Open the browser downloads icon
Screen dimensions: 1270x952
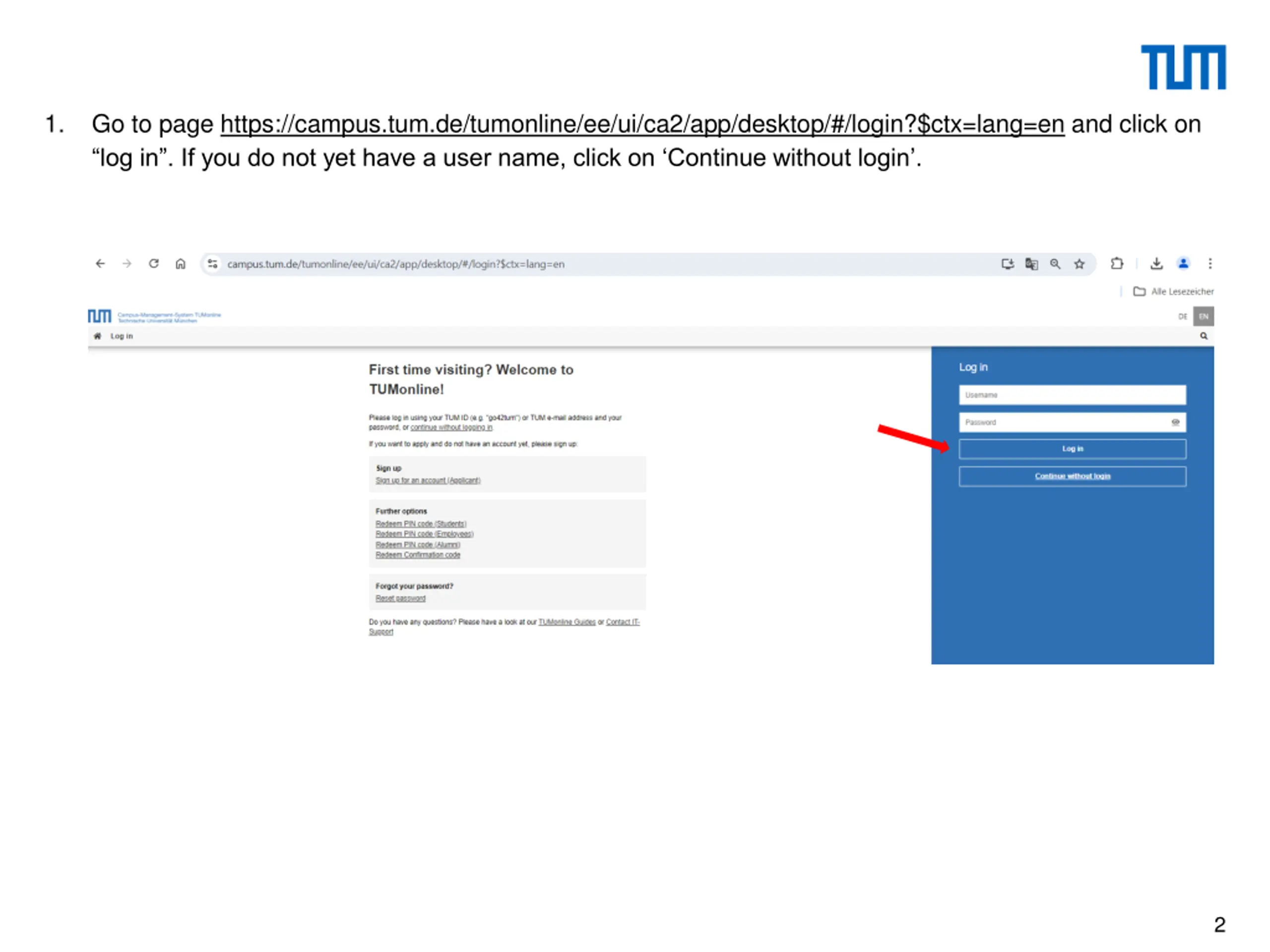click(1156, 264)
